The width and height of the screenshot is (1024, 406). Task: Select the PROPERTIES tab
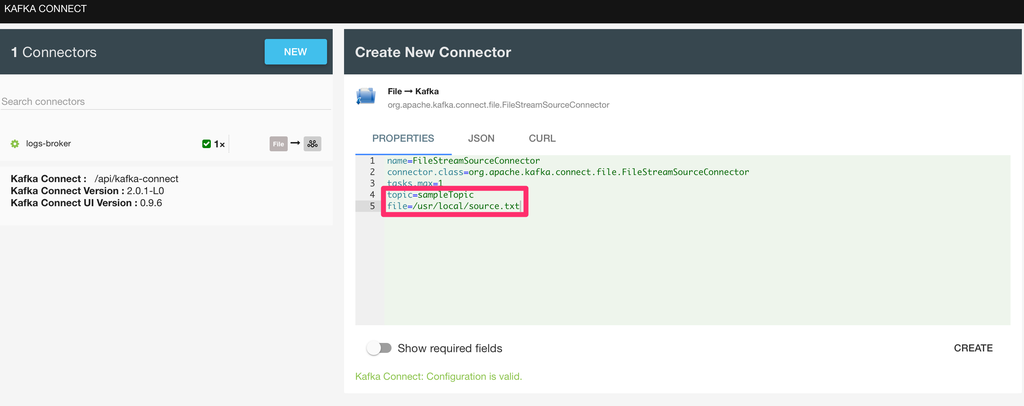pyautogui.click(x=403, y=138)
